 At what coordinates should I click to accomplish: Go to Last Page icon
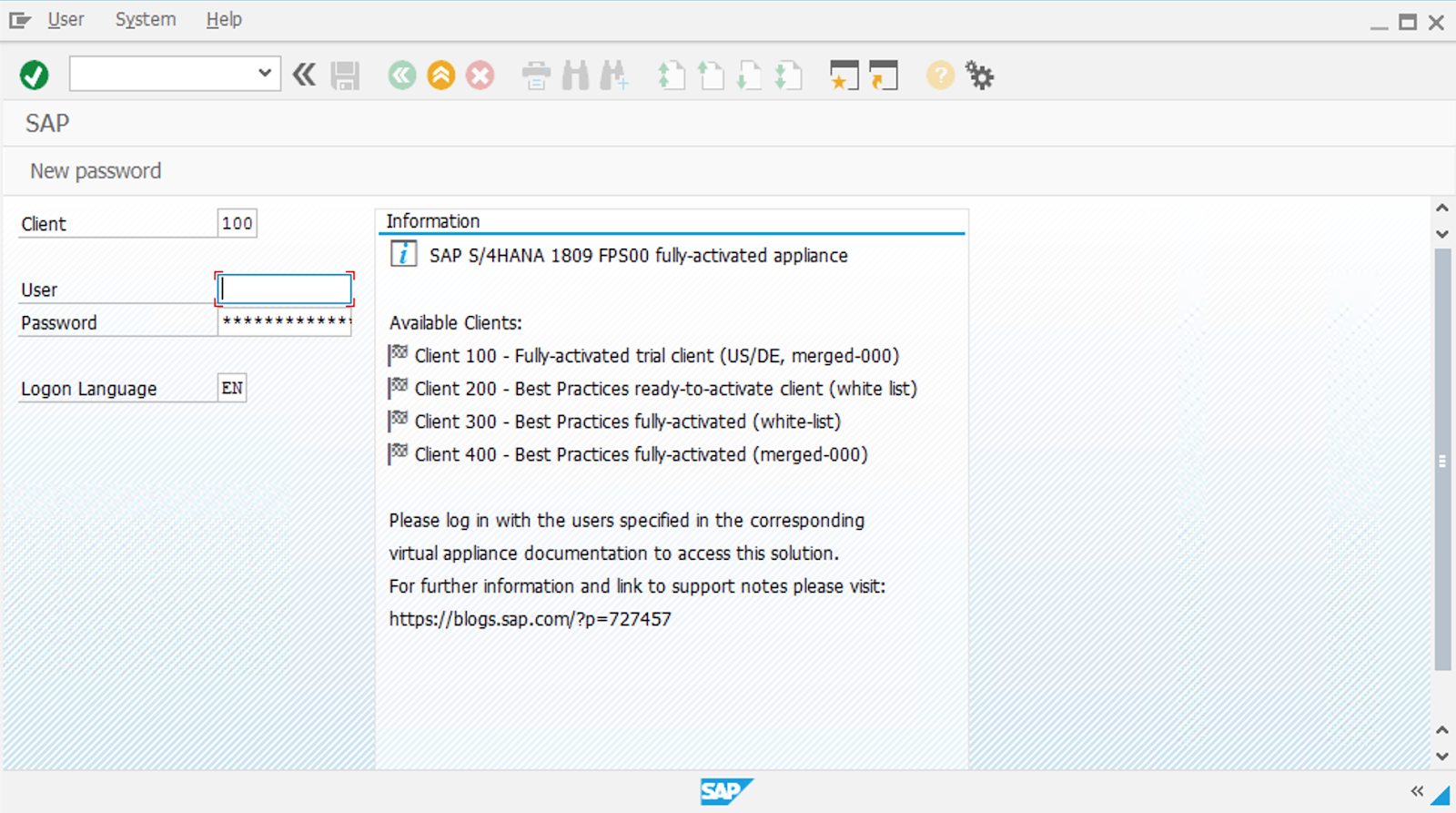click(x=788, y=76)
